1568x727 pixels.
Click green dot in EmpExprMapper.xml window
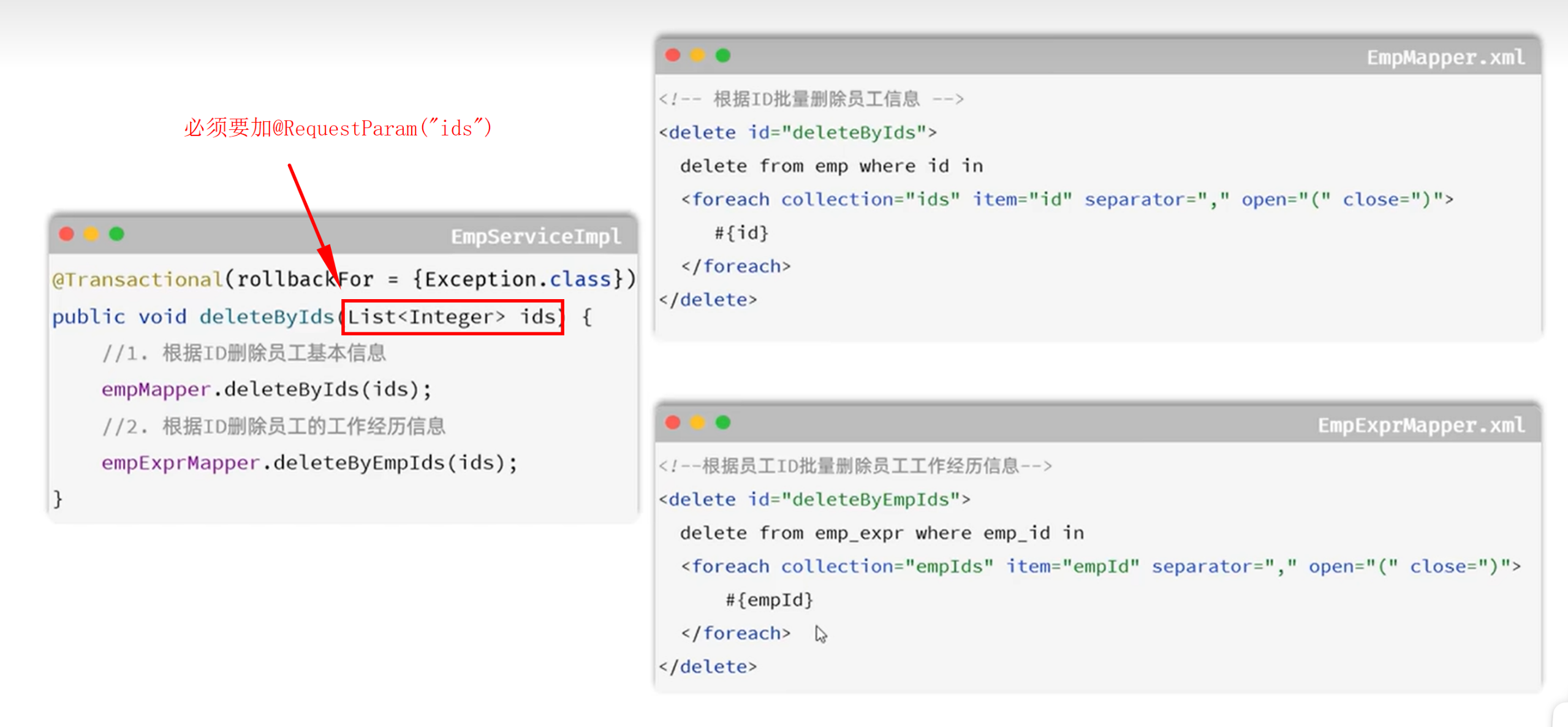point(723,422)
